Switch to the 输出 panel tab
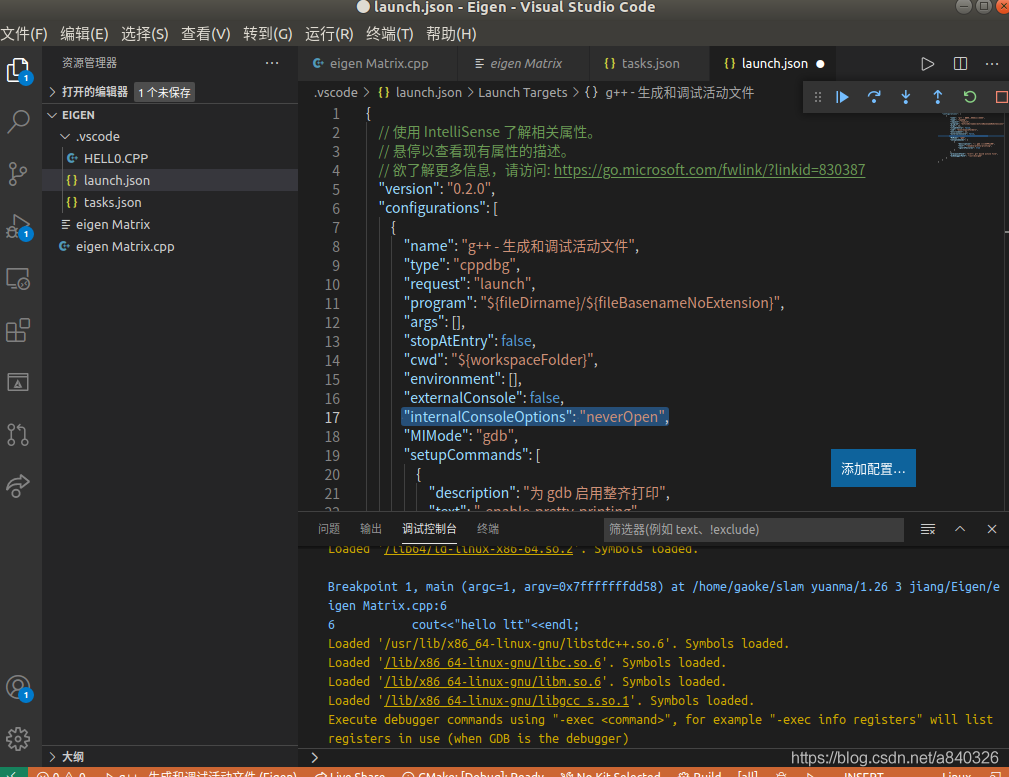1009x777 pixels. [371, 529]
